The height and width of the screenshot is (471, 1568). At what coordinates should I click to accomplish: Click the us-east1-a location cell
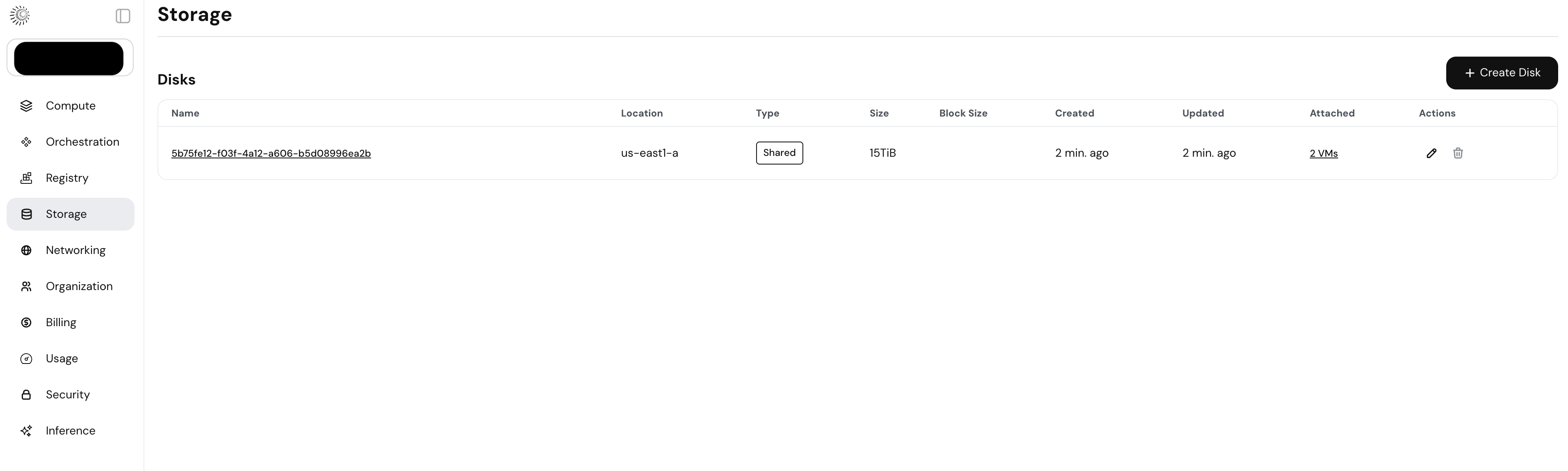[x=650, y=153]
